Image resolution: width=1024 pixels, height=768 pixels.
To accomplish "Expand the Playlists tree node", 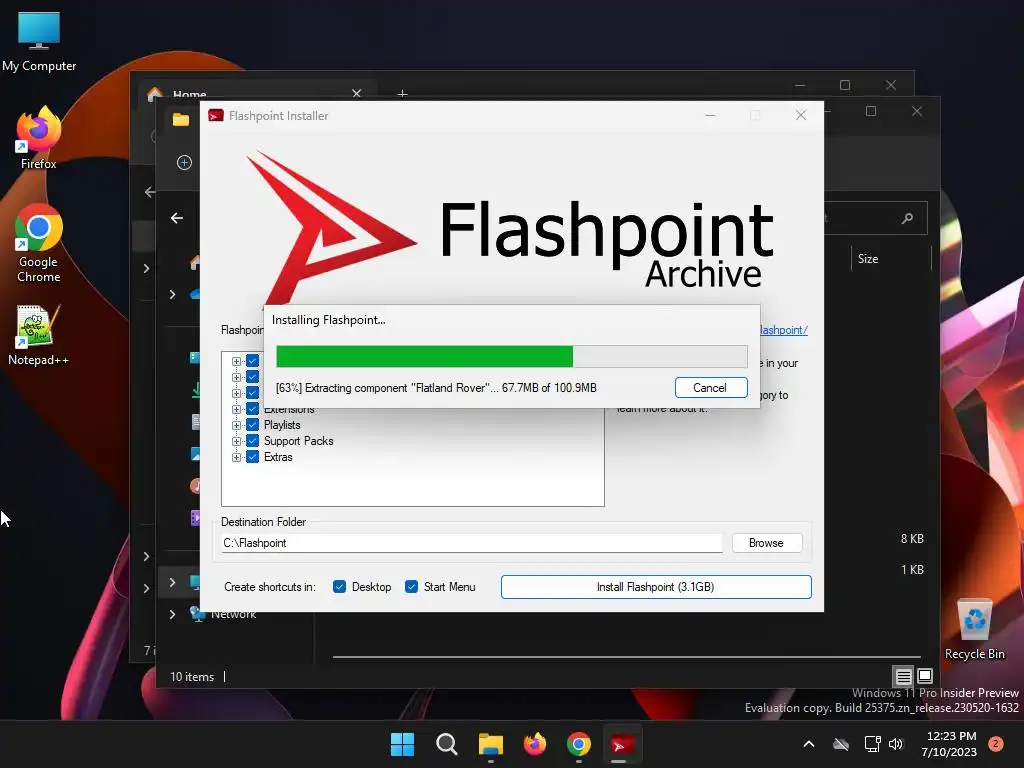I will click(236, 425).
